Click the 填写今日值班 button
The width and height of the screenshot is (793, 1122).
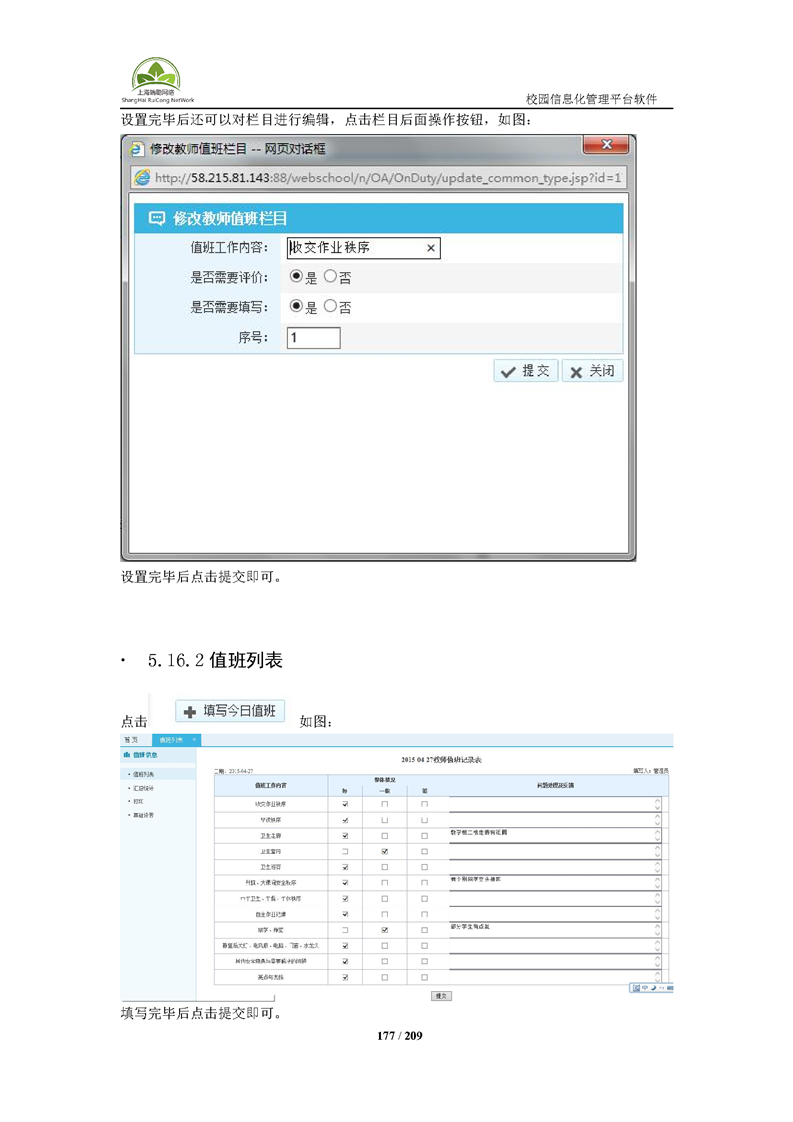click(x=230, y=711)
